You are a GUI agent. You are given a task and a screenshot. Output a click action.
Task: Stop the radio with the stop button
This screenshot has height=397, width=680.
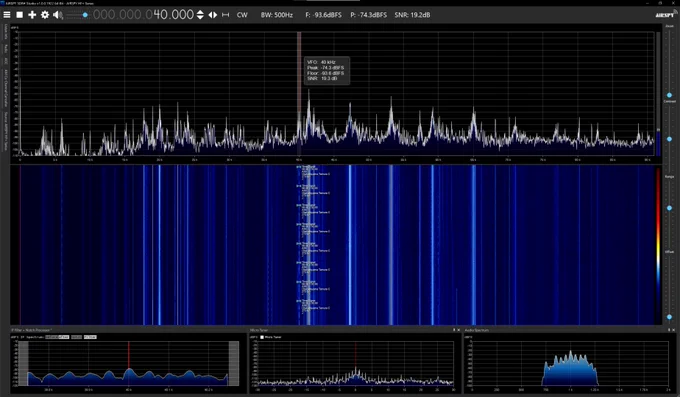pos(20,15)
